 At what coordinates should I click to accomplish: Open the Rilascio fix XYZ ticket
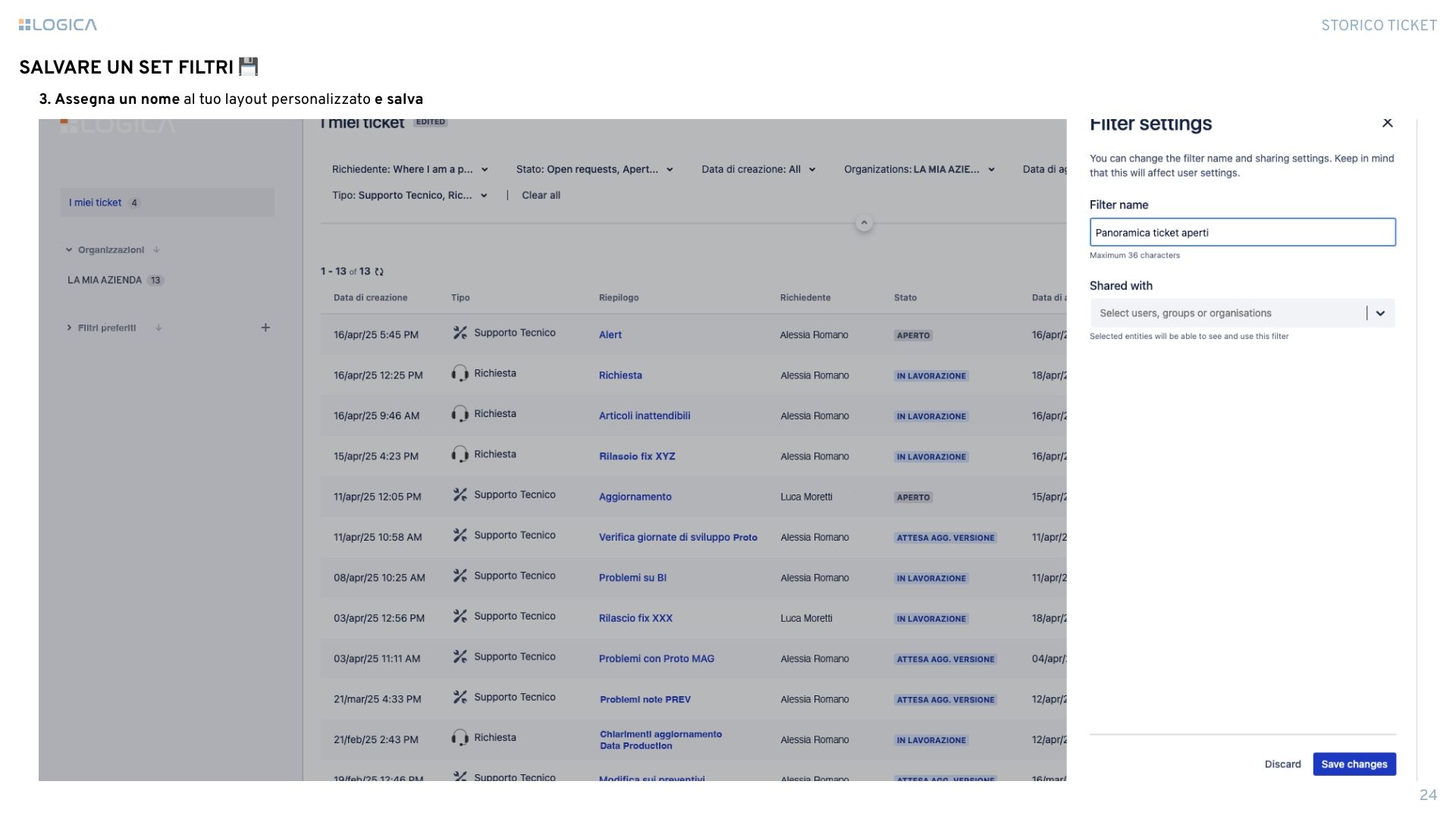[637, 457]
